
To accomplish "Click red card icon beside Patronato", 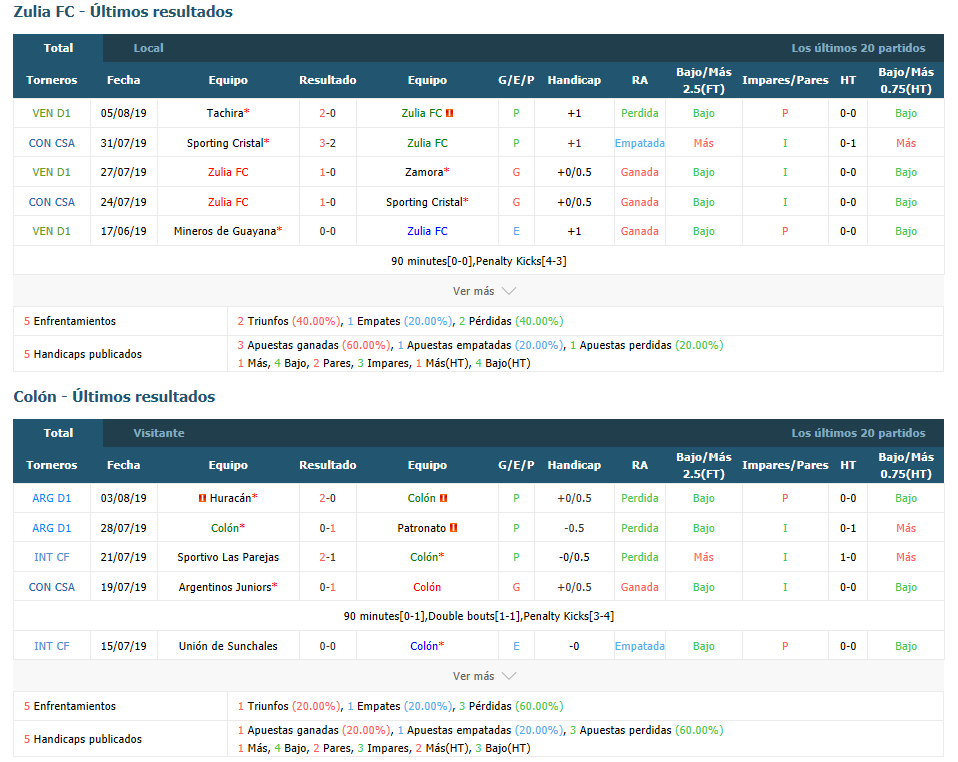I will point(453,527).
